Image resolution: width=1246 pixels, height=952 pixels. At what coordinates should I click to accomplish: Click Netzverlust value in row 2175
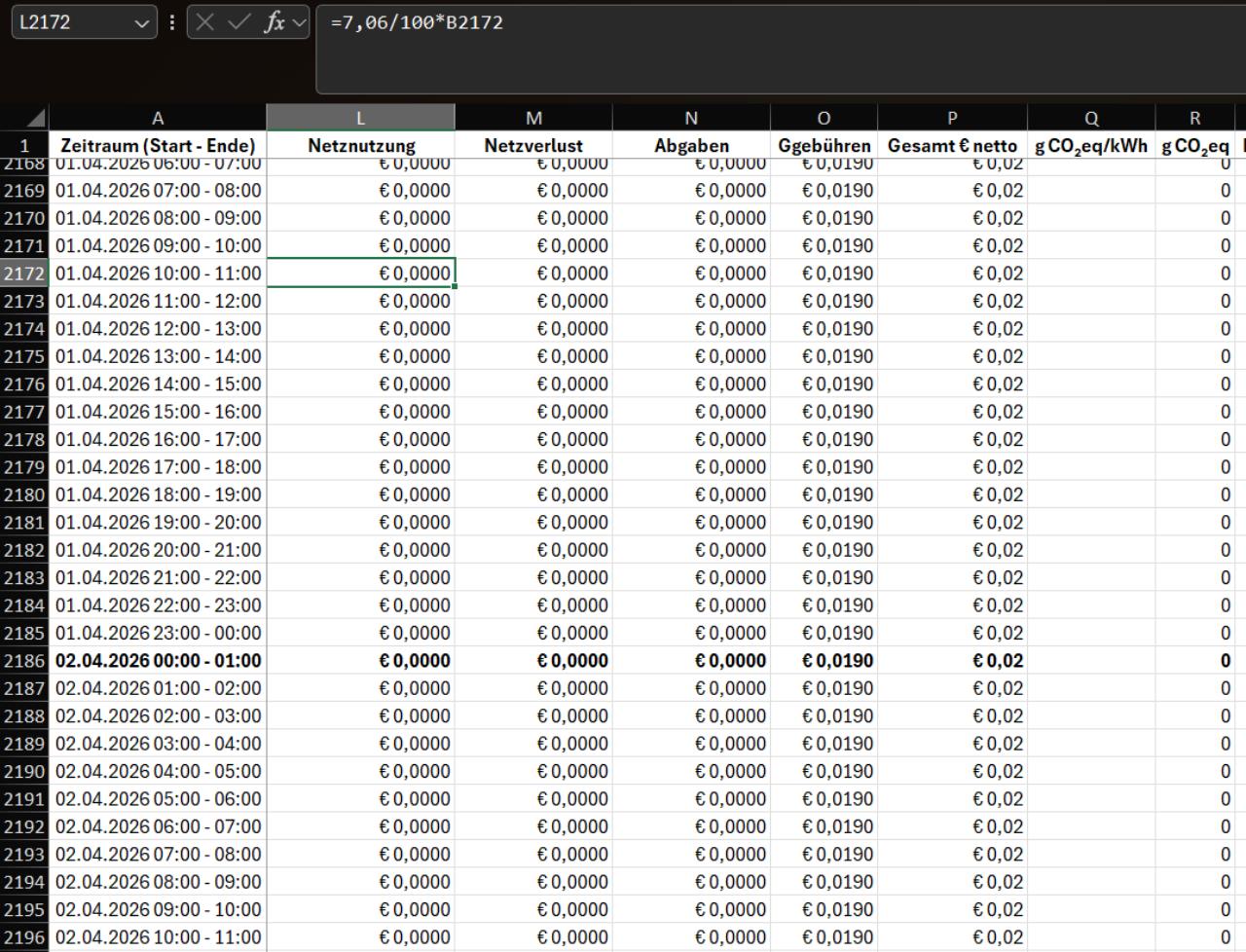[533, 356]
